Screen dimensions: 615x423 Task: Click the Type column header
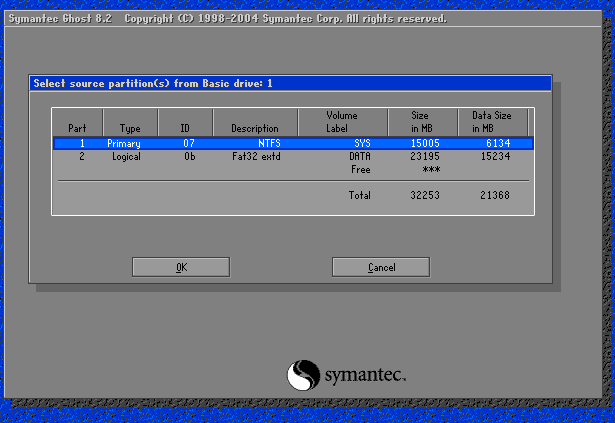pyautogui.click(x=130, y=128)
